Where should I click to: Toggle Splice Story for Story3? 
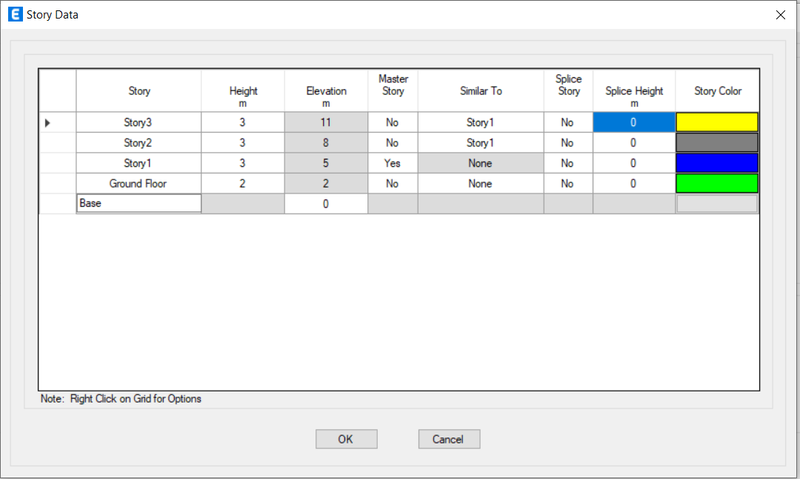[568, 122]
